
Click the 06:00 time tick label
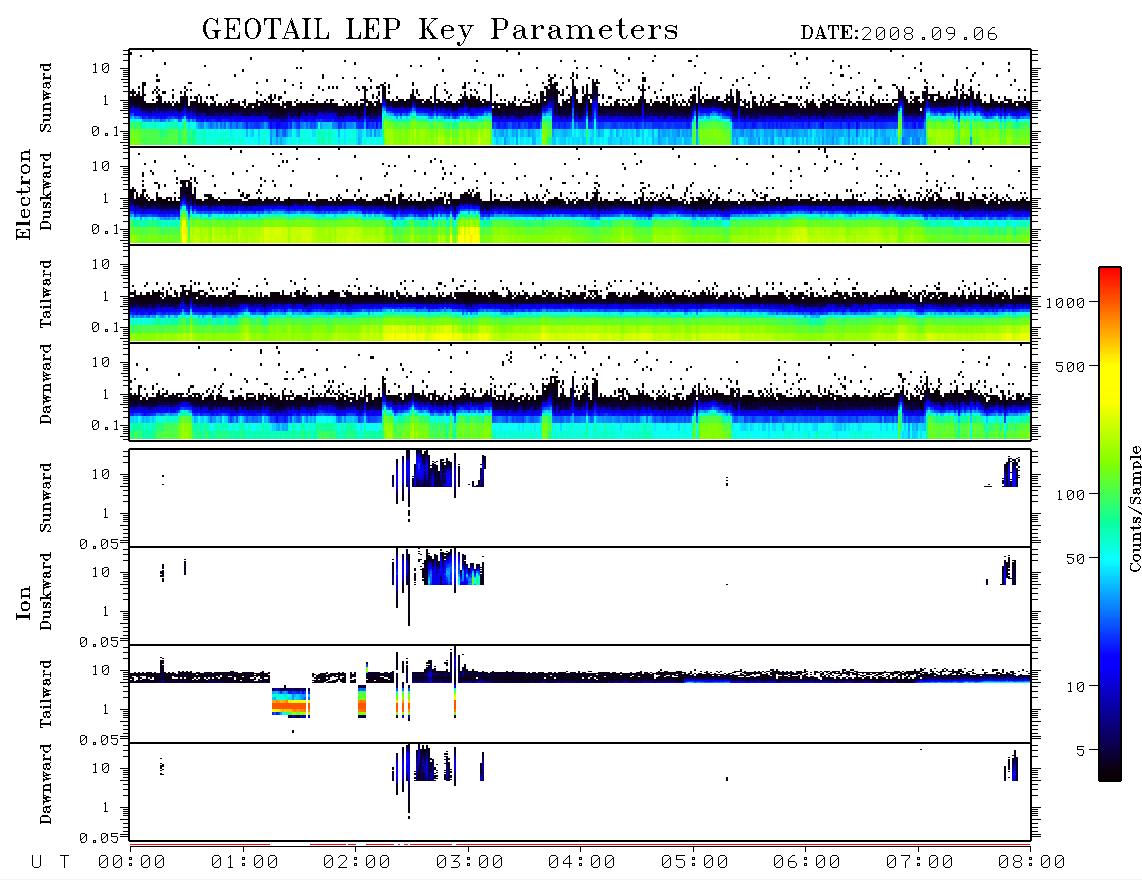click(806, 862)
